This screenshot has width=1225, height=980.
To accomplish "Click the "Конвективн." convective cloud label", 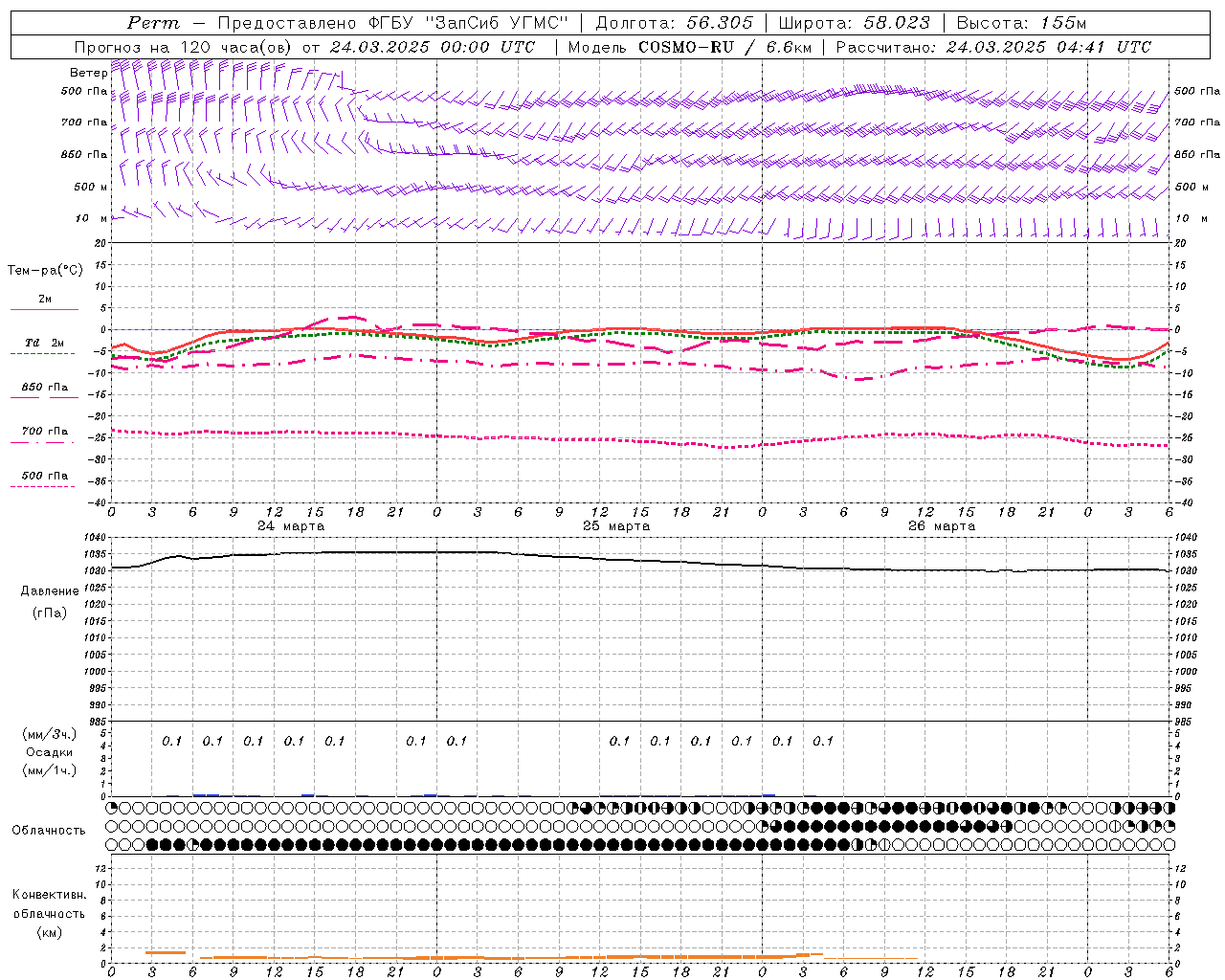I will coord(49,895).
